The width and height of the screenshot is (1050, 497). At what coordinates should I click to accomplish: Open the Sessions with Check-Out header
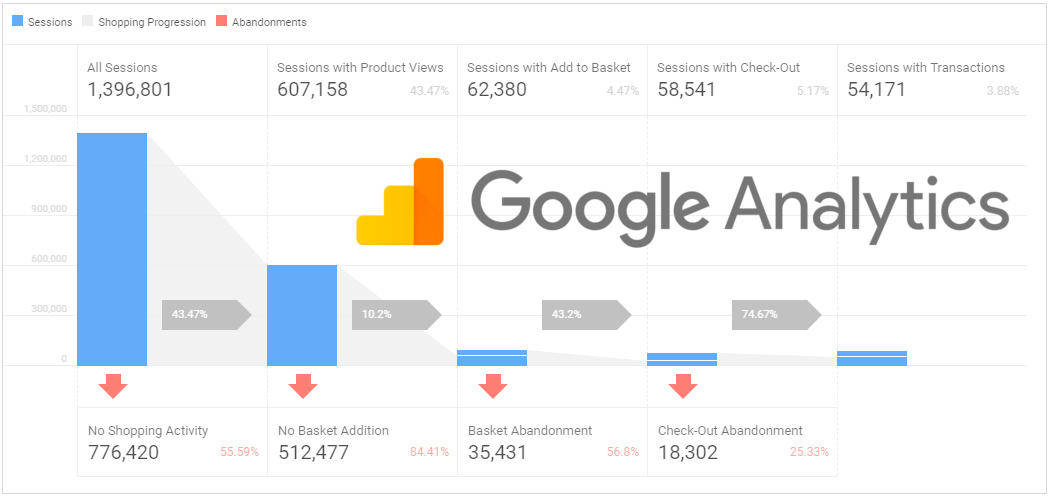[729, 68]
